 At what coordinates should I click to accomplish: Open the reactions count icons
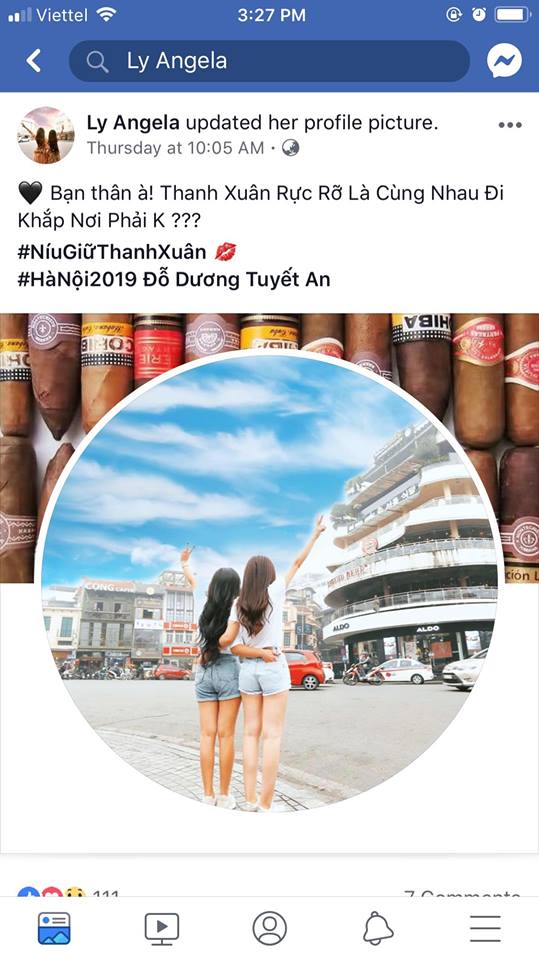click(x=52, y=893)
